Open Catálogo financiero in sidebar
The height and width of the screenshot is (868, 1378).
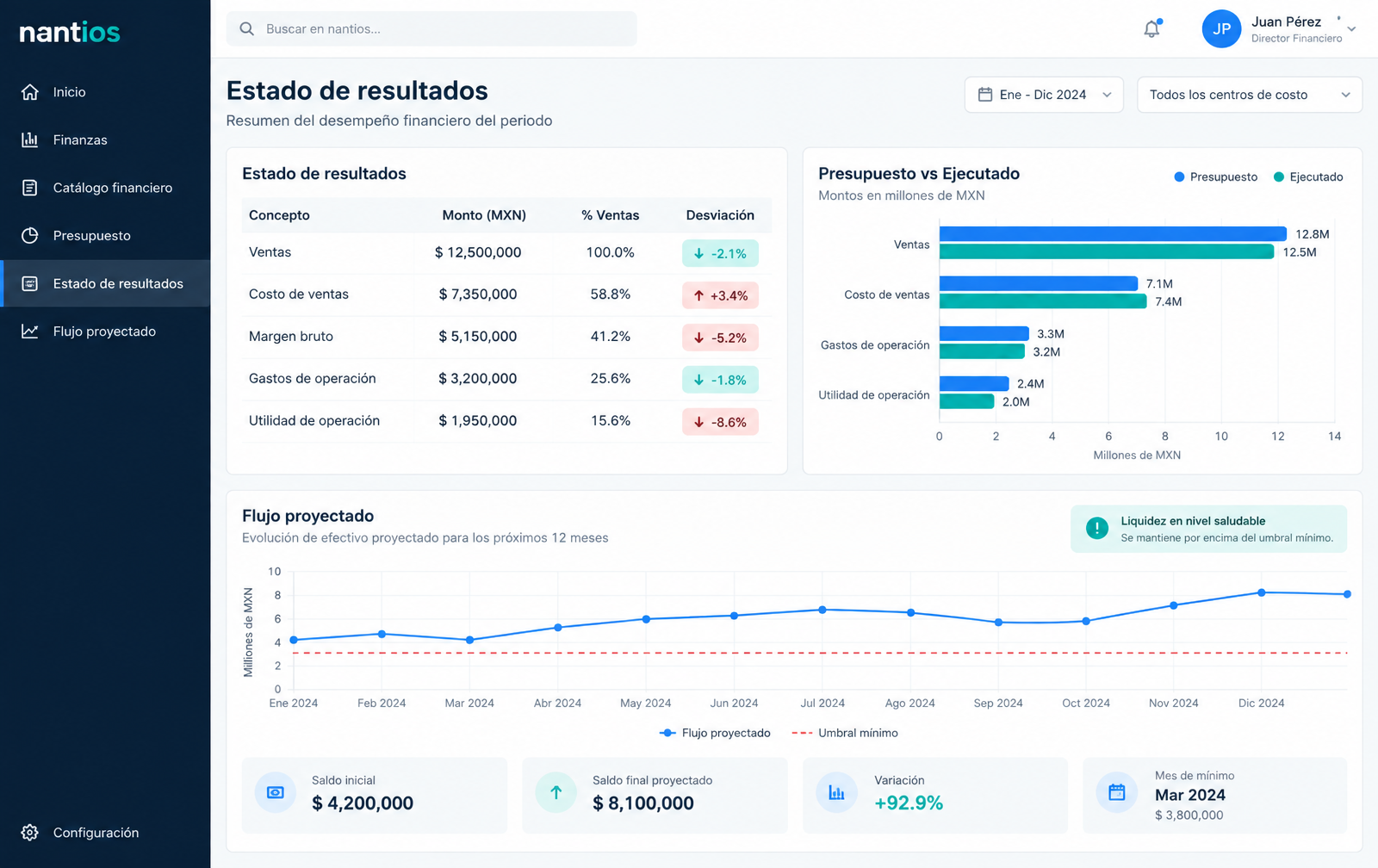pos(105,188)
